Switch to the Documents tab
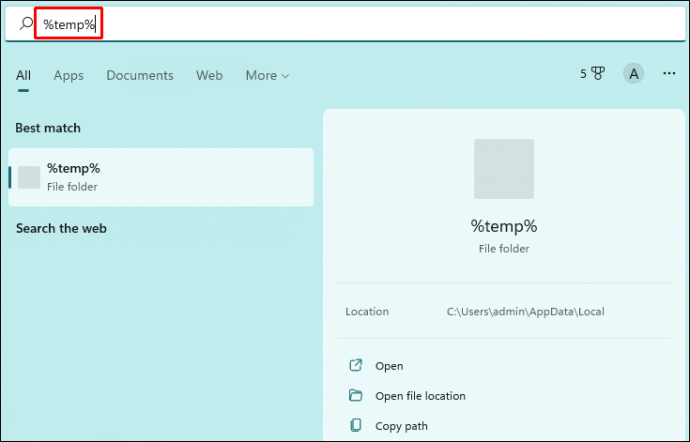This screenshot has width=690, height=442. pyautogui.click(x=140, y=75)
